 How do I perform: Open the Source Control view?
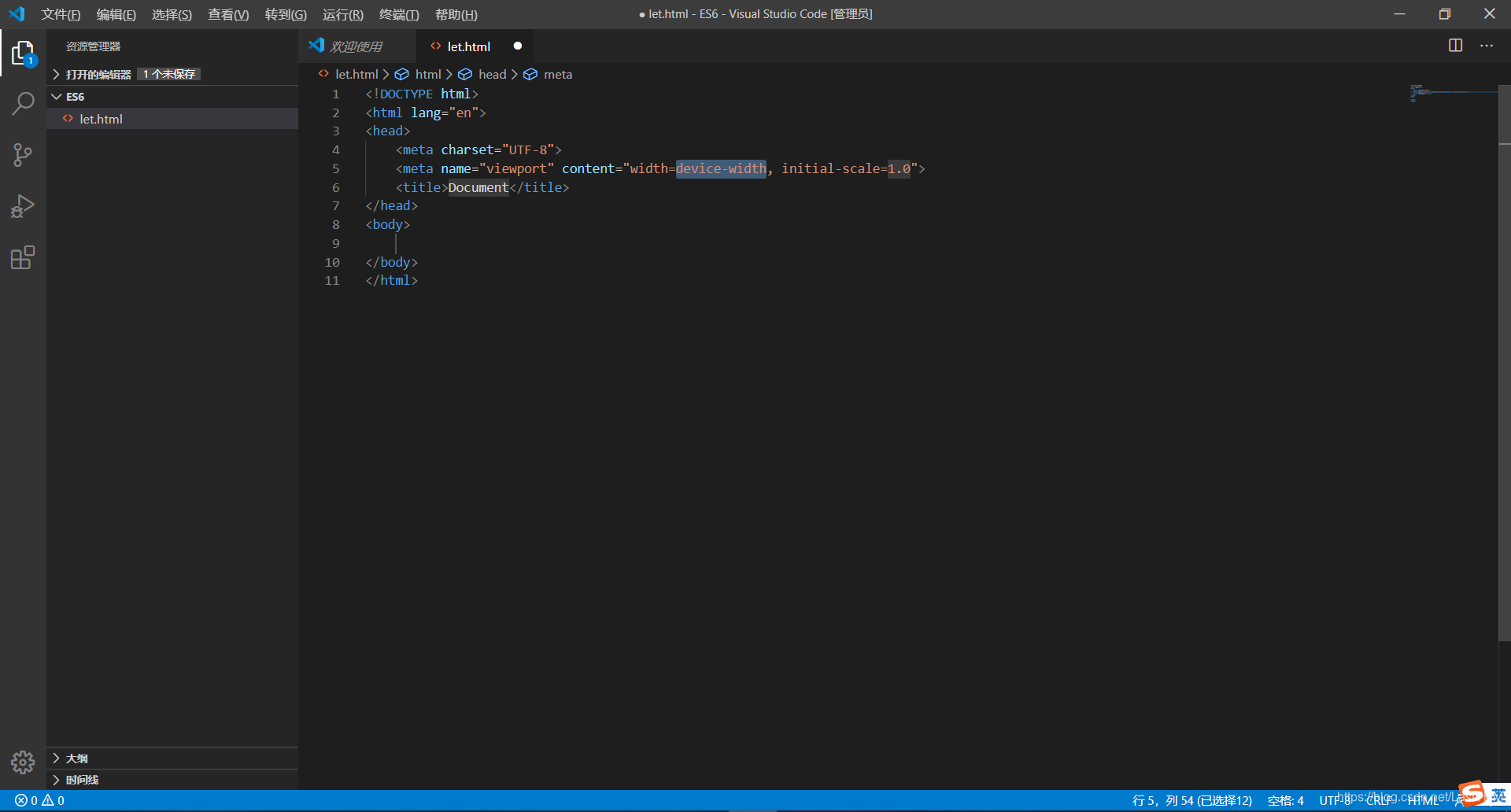[23, 154]
